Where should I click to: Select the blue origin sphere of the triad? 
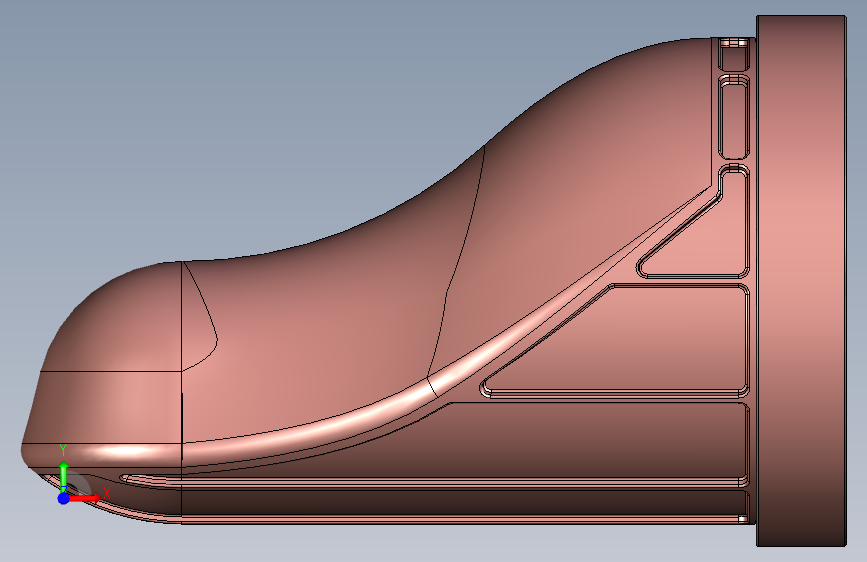point(64,498)
